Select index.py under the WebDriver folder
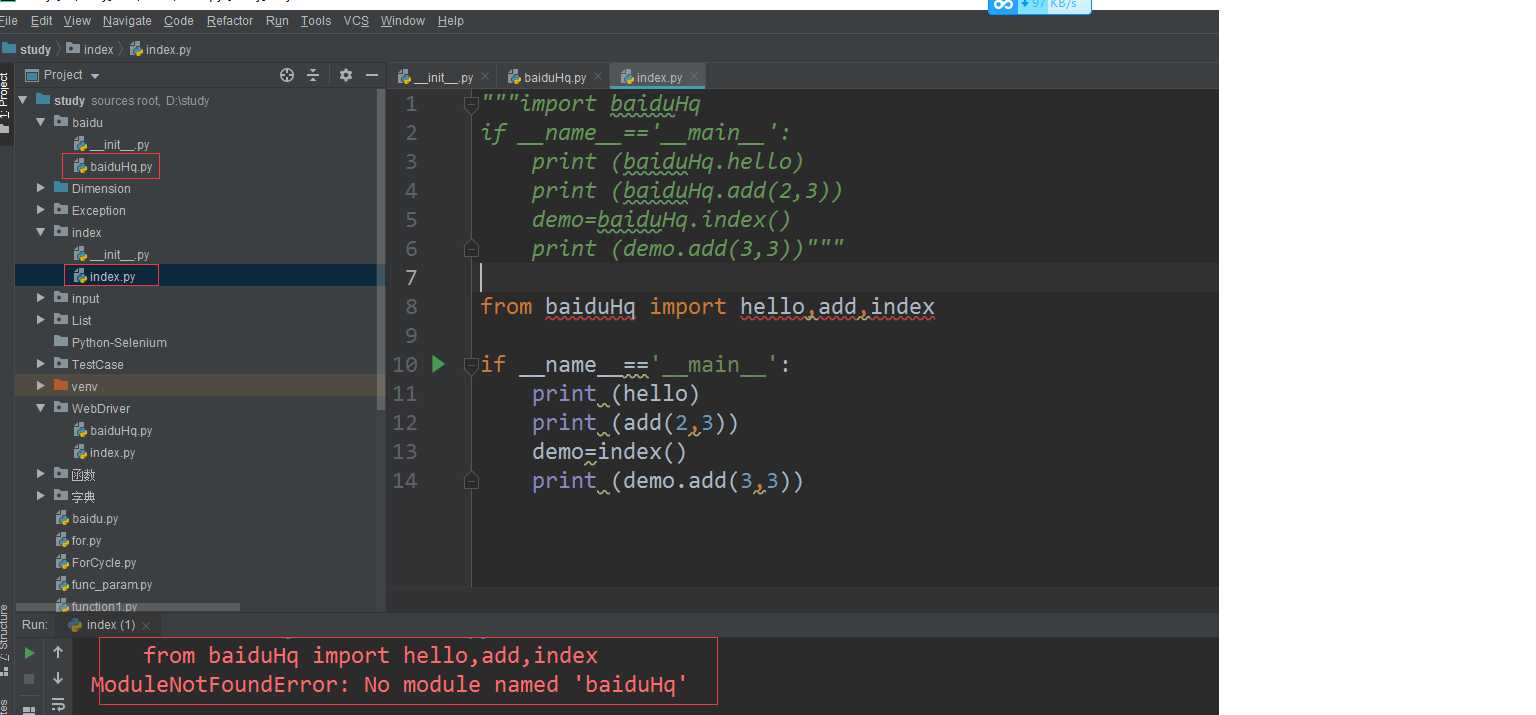The height and width of the screenshot is (715, 1536). click(x=105, y=452)
